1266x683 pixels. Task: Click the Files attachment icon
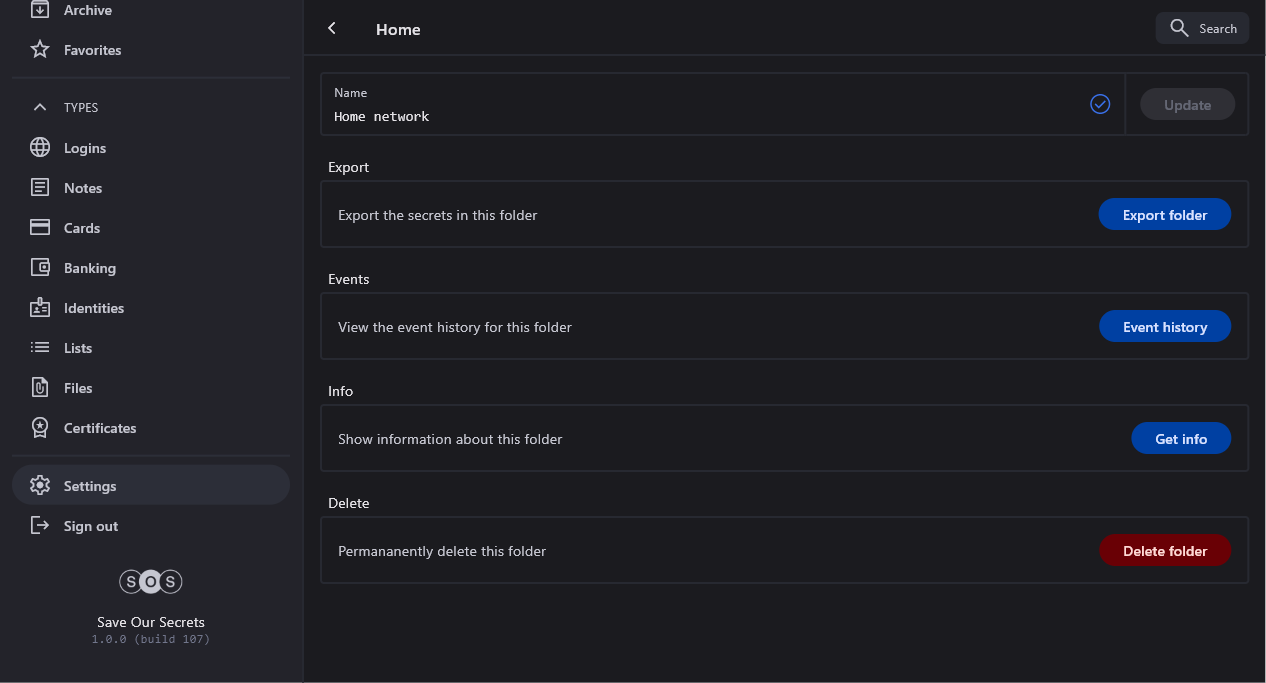tap(40, 388)
